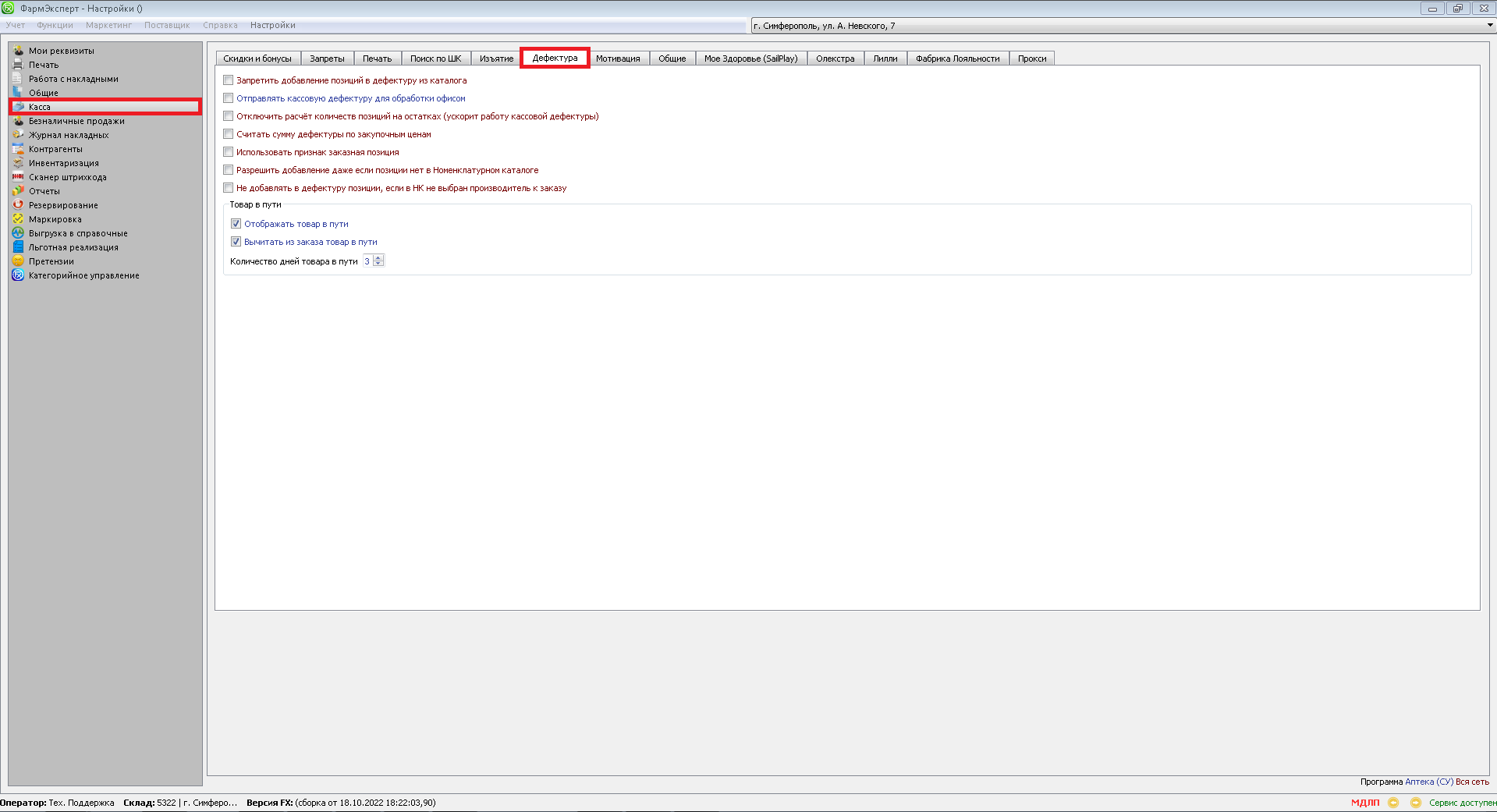This screenshot has width=1497, height=812.
Task: Click the МДЛП right arrow status icon
Action: (x=1415, y=803)
